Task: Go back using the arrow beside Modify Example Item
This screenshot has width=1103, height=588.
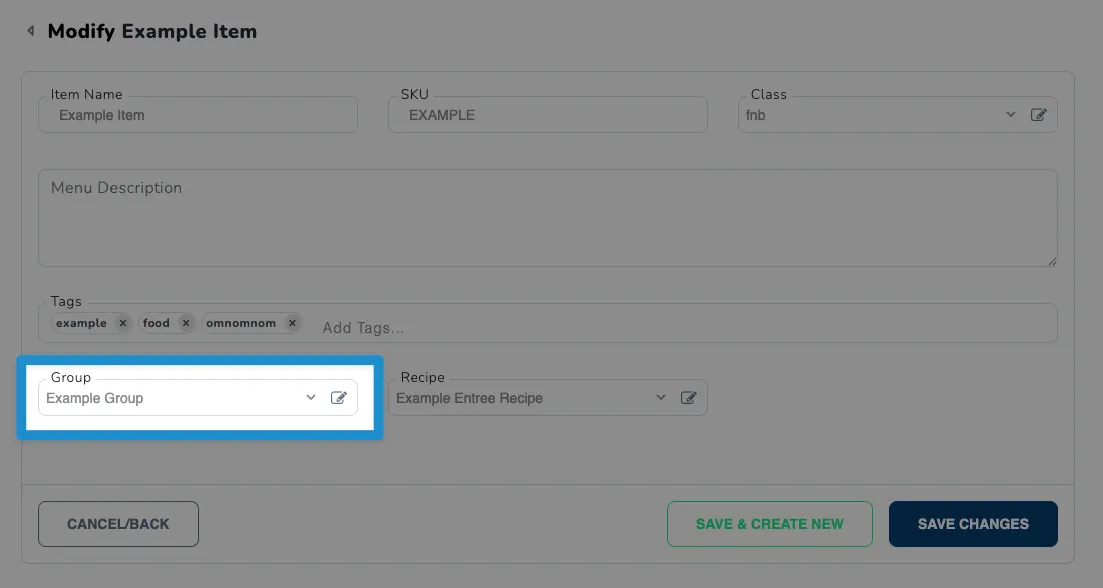Action: pyautogui.click(x=30, y=31)
